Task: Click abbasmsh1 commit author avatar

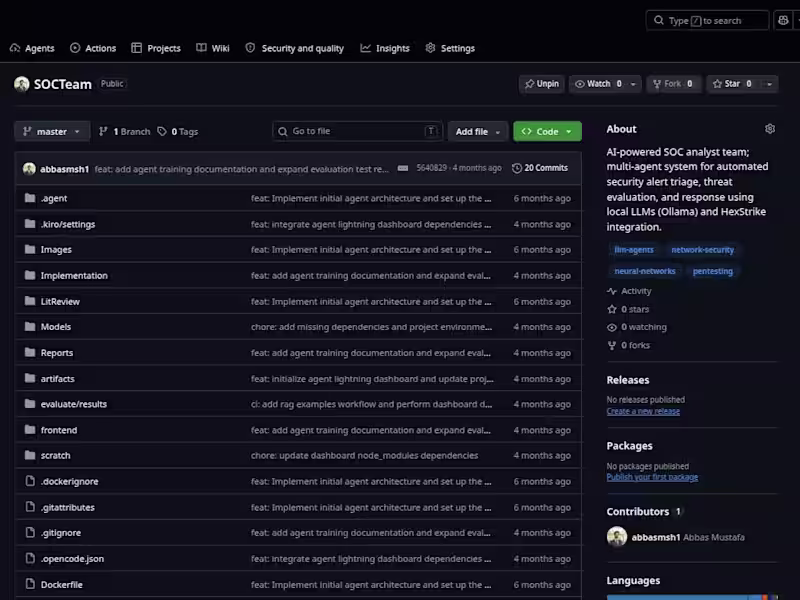Action: pyautogui.click(x=29, y=168)
